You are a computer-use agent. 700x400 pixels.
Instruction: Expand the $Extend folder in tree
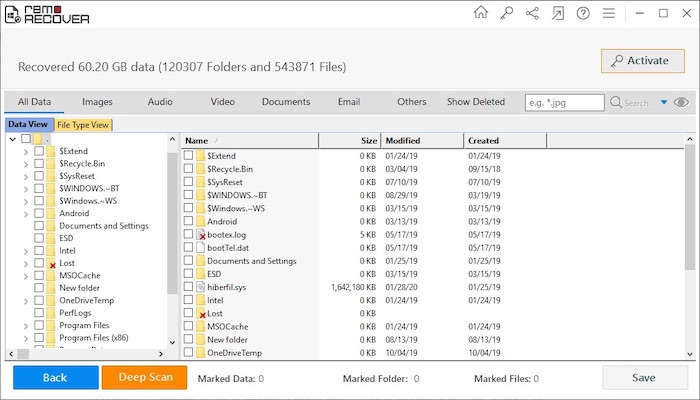click(x=25, y=150)
